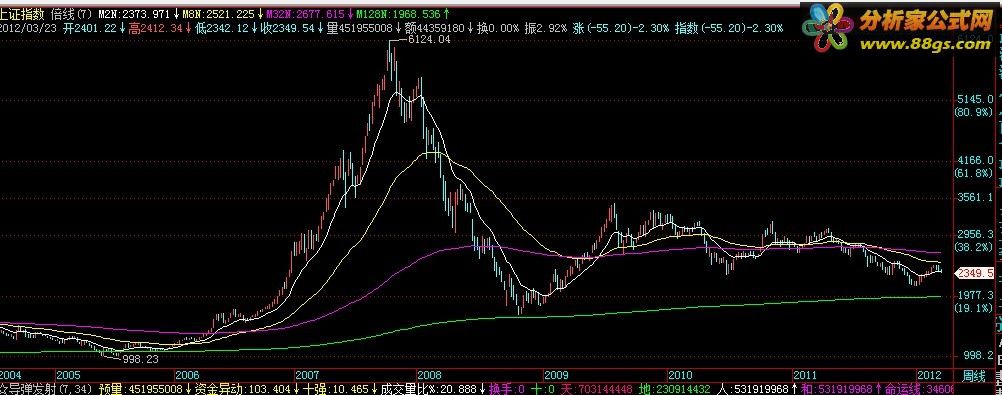Click the yellow M8N:2521.225 value
Screen dimensions: 1002x395
pyautogui.click(x=218, y=14)
